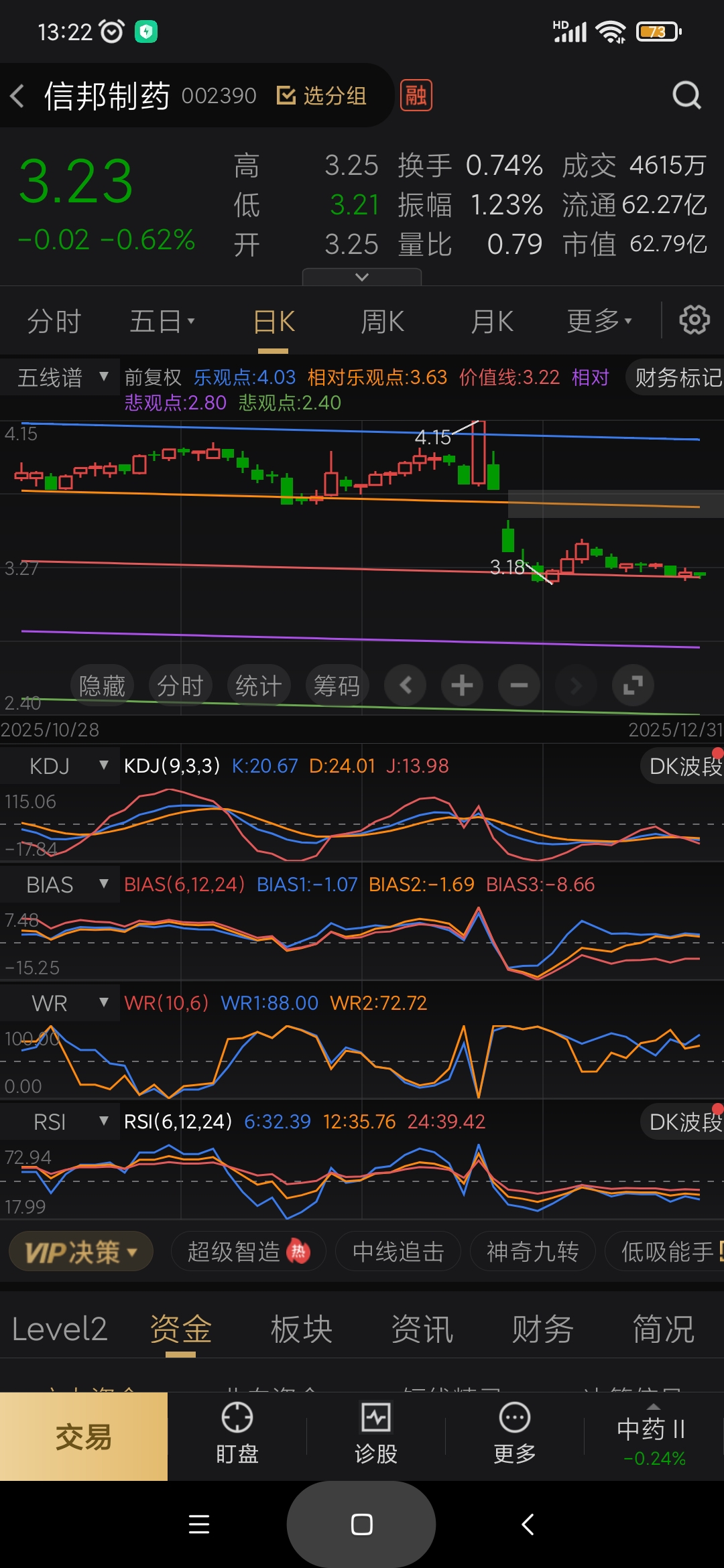Tap the 4.15 high price marker
This screenshot has width=724, height=1568.
[x=432, y=438]
